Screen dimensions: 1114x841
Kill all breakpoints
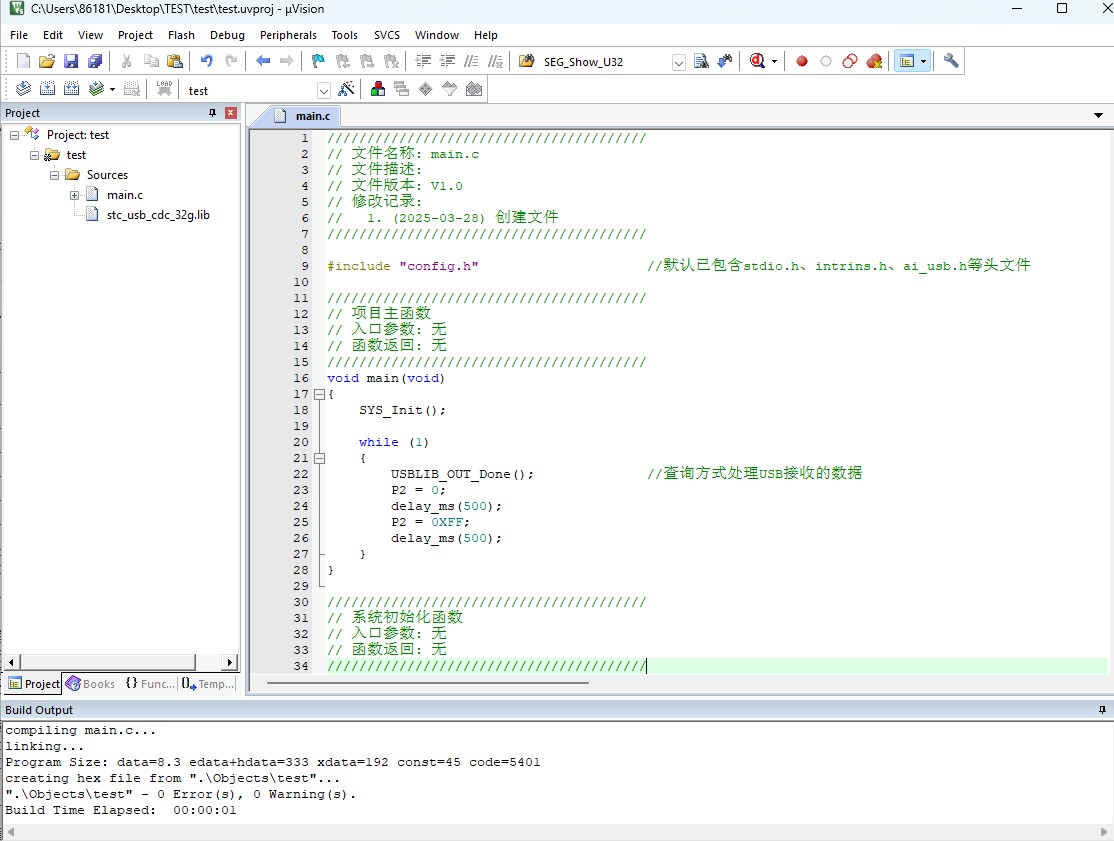click(x=874, y=61)
